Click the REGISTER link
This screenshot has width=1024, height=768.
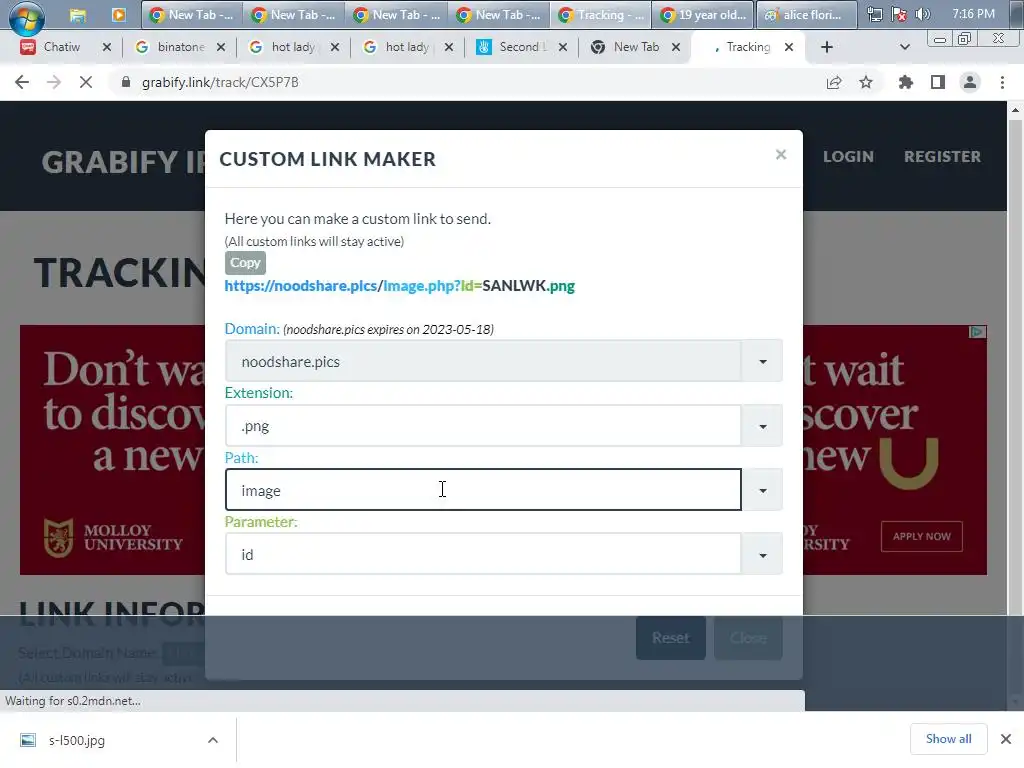(942, 157)
